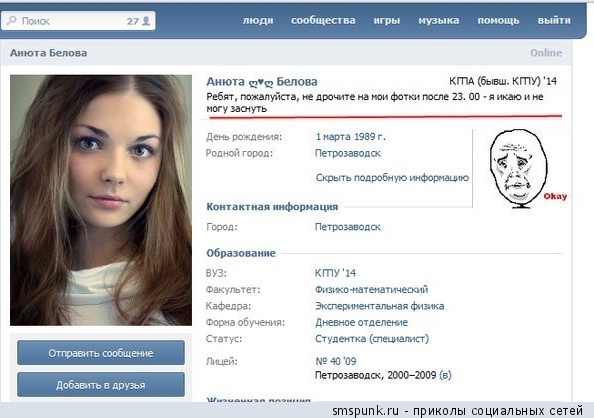This screenshot has height=418, width=594.
Task: Log out using выйти
Action: click(554, 20)
